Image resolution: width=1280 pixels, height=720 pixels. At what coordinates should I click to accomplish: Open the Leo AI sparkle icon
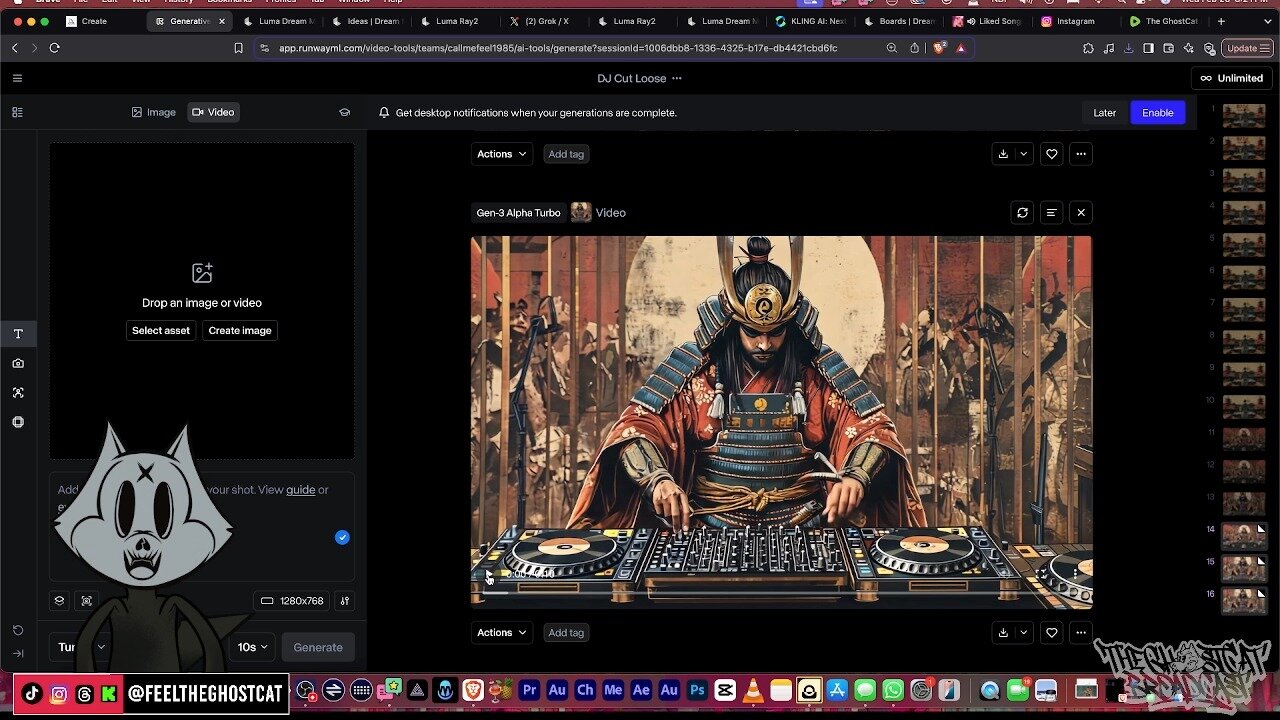(x=1188, y=47)
